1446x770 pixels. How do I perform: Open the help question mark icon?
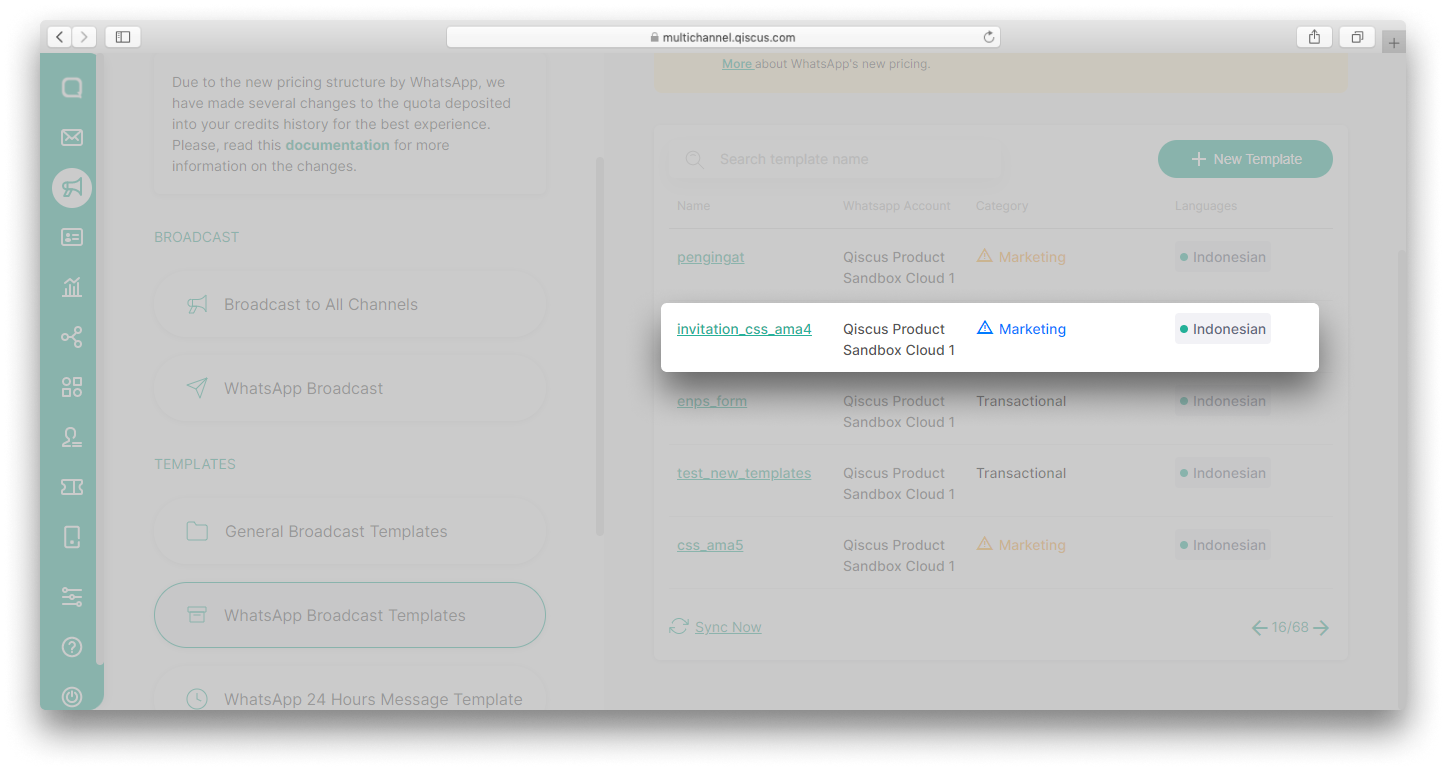72,647
